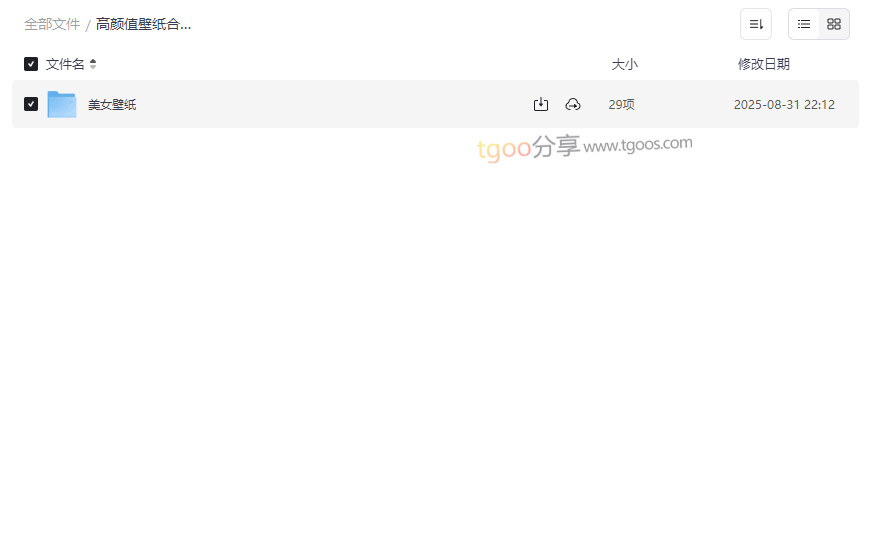Download the 美女壁纸 folder
The width and height of the screenshot is (874, 538).
(541, 104)
